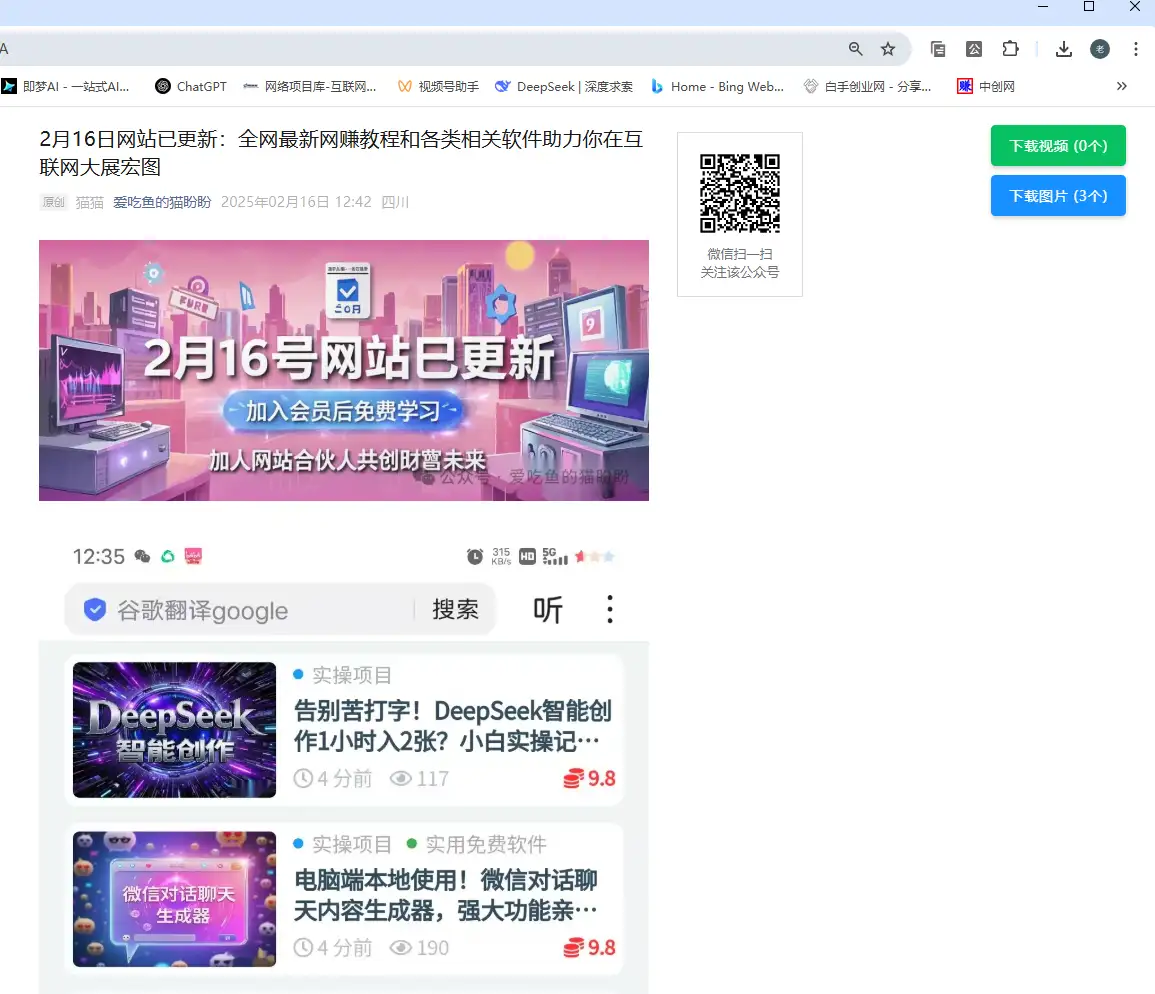
Task: Click the green 下载视频 button
Action: [1058, 146]
